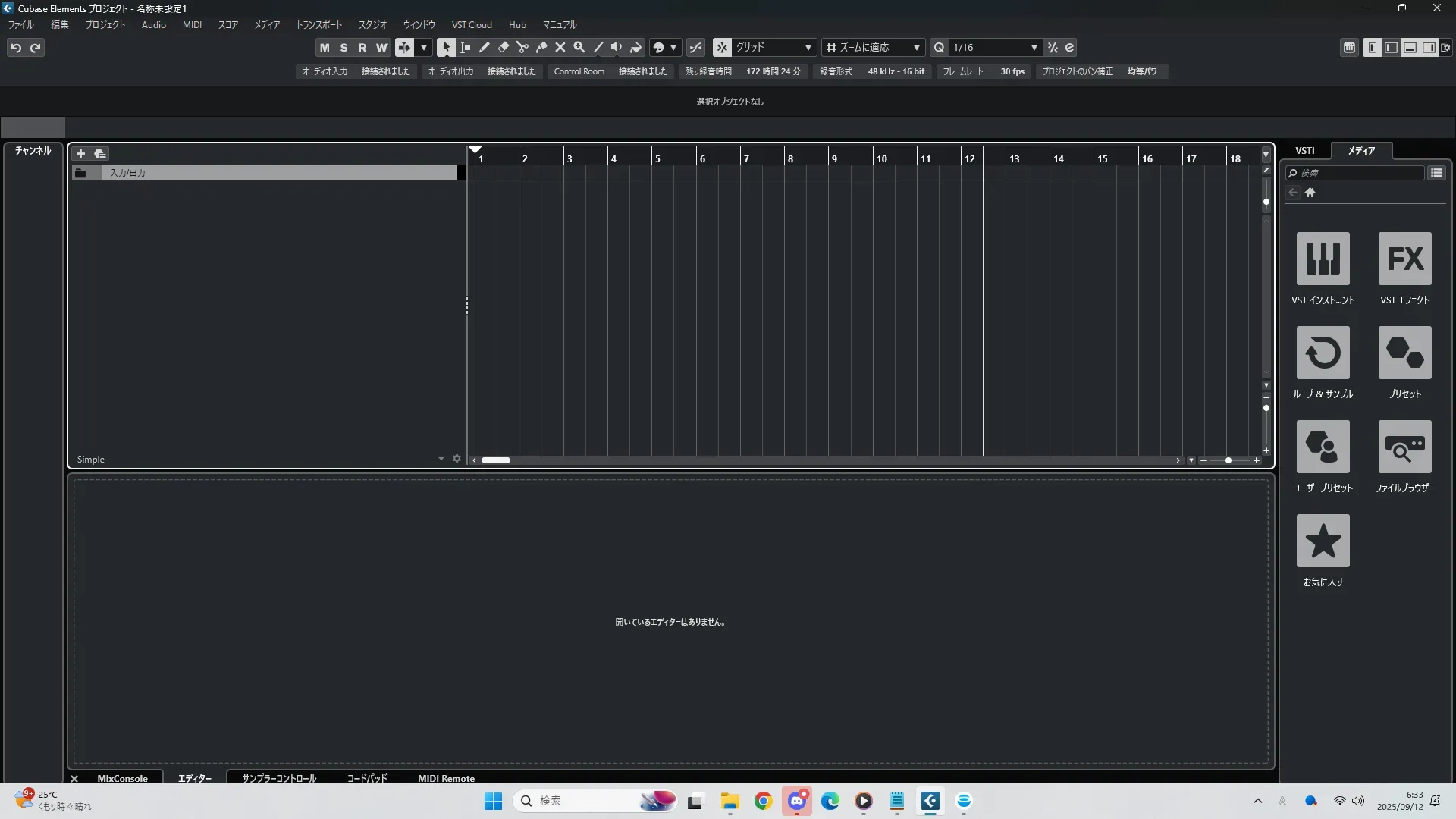
Task: Open Loops & Samples browser tile
Action: (1323, 353)
